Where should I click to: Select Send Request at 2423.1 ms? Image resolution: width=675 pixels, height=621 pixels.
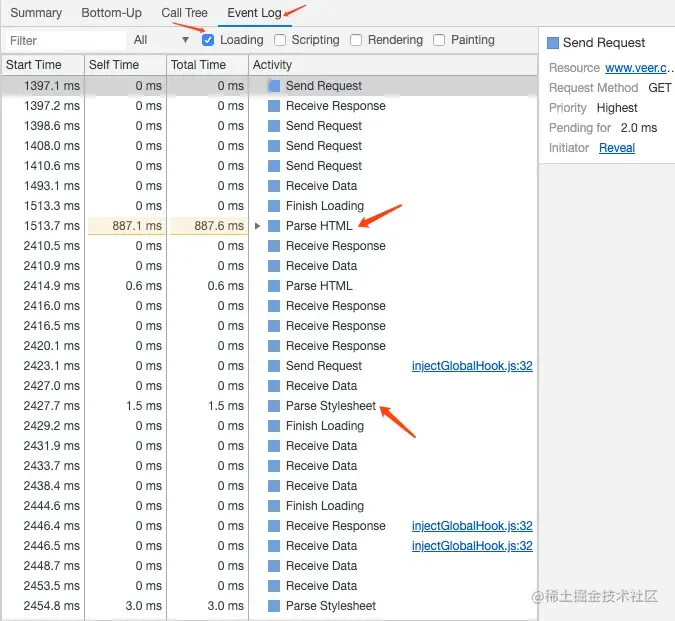pyautogui.click(x=269, y=366)
